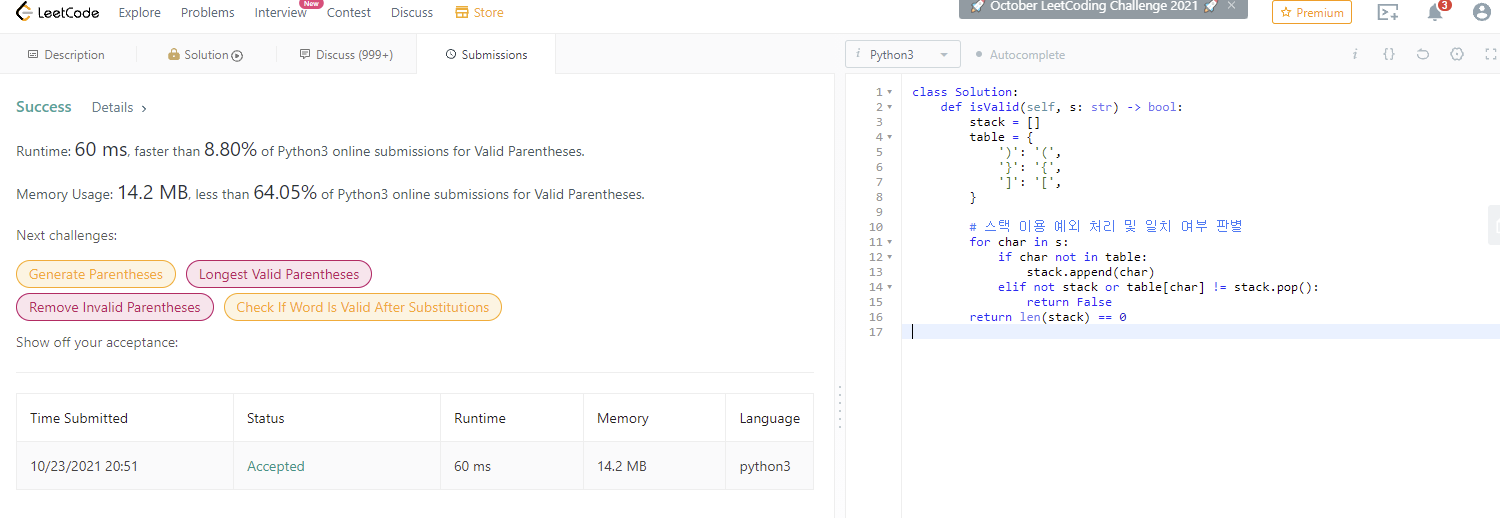Enter fullscreen editor mode
1500x518 pixels.
(x=1491, y=54)
